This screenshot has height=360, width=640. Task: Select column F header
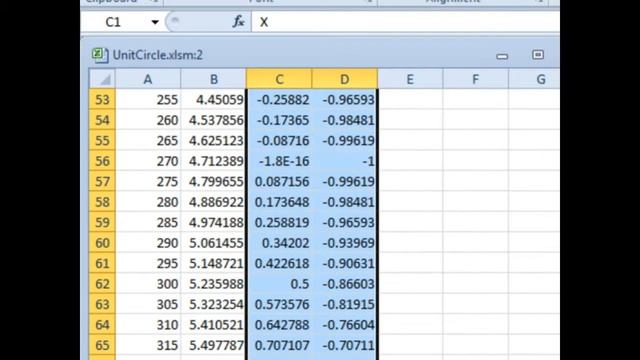pyautogui.click(x=476, y=79)
